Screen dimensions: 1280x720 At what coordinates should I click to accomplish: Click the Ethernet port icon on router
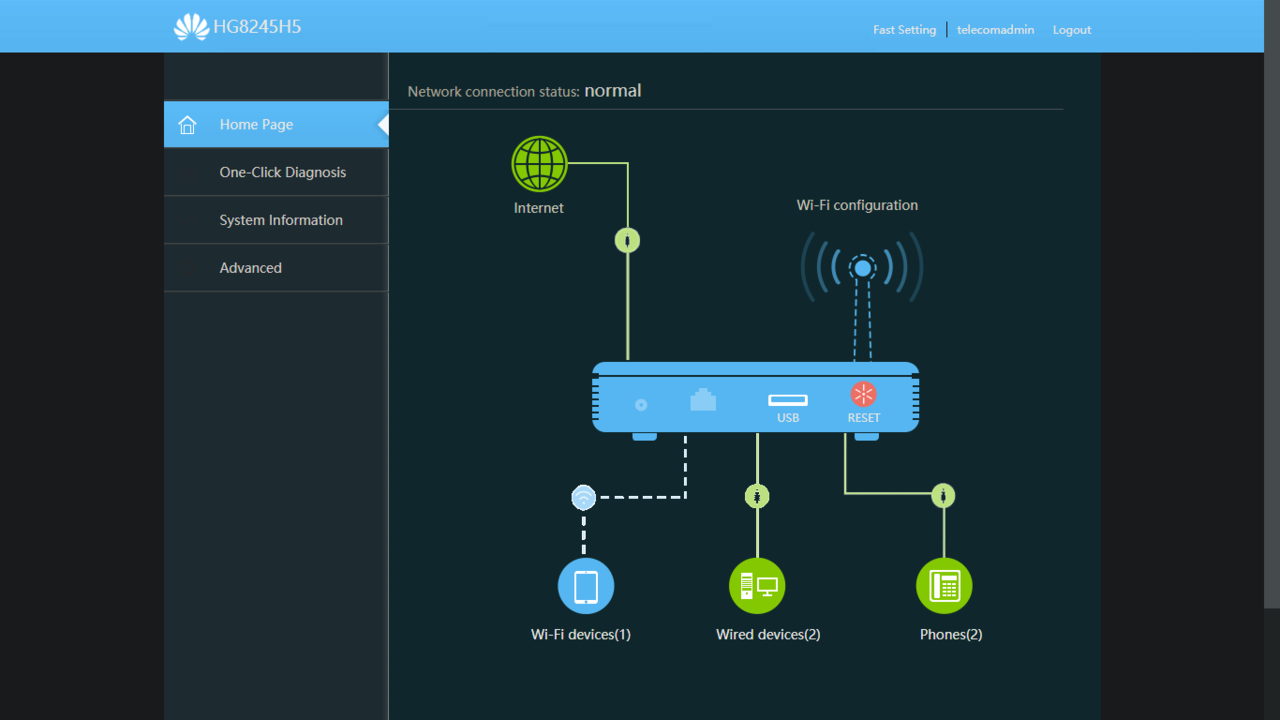[x=703, y=400]
